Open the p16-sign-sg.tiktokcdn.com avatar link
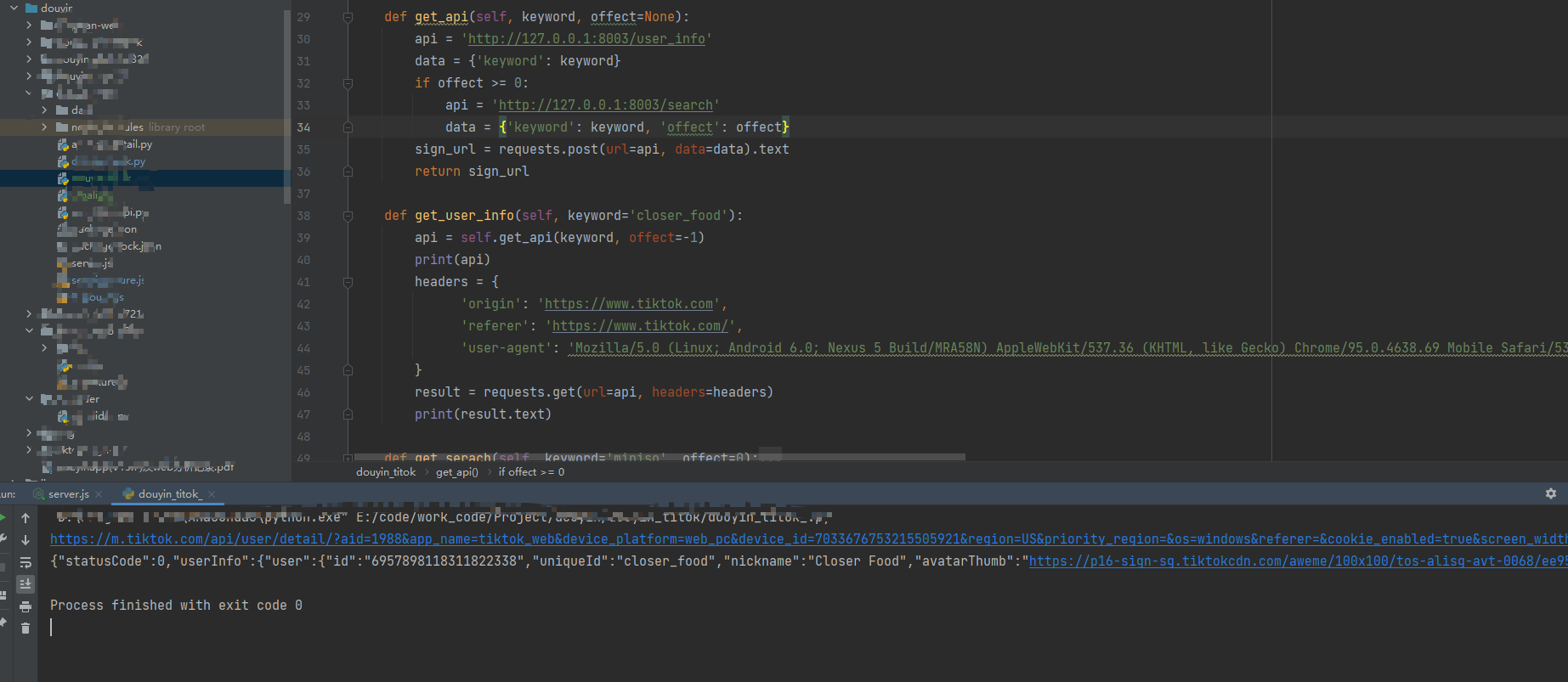 1299,561
